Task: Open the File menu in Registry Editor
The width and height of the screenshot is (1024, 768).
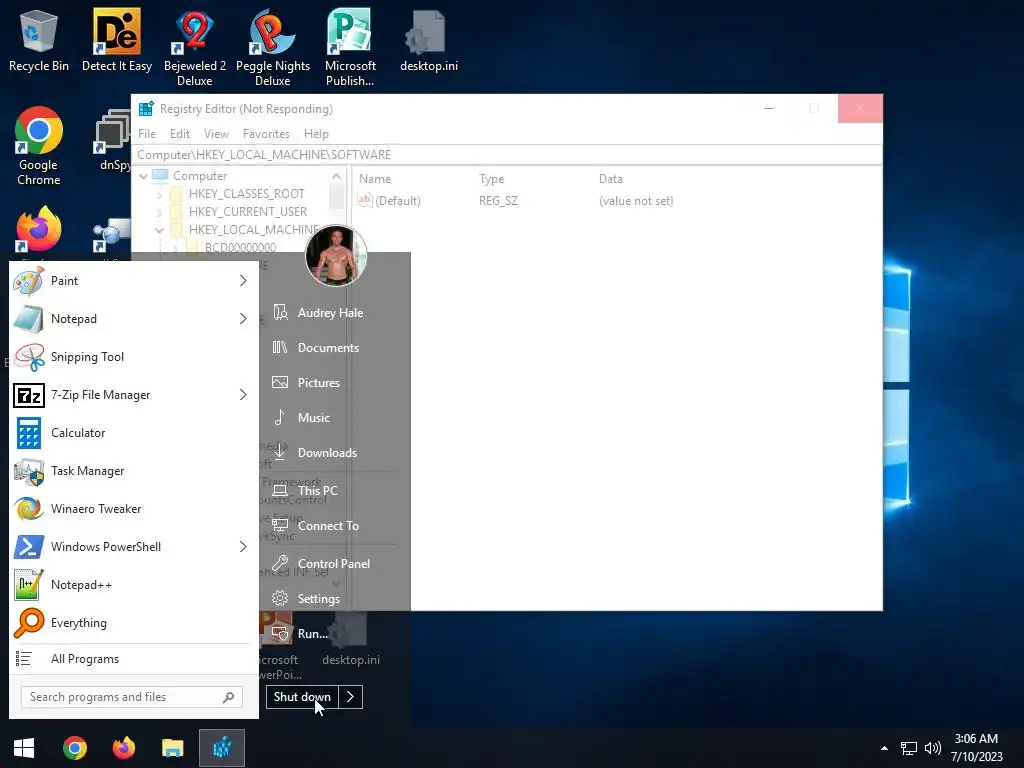Action: (147, 134)
